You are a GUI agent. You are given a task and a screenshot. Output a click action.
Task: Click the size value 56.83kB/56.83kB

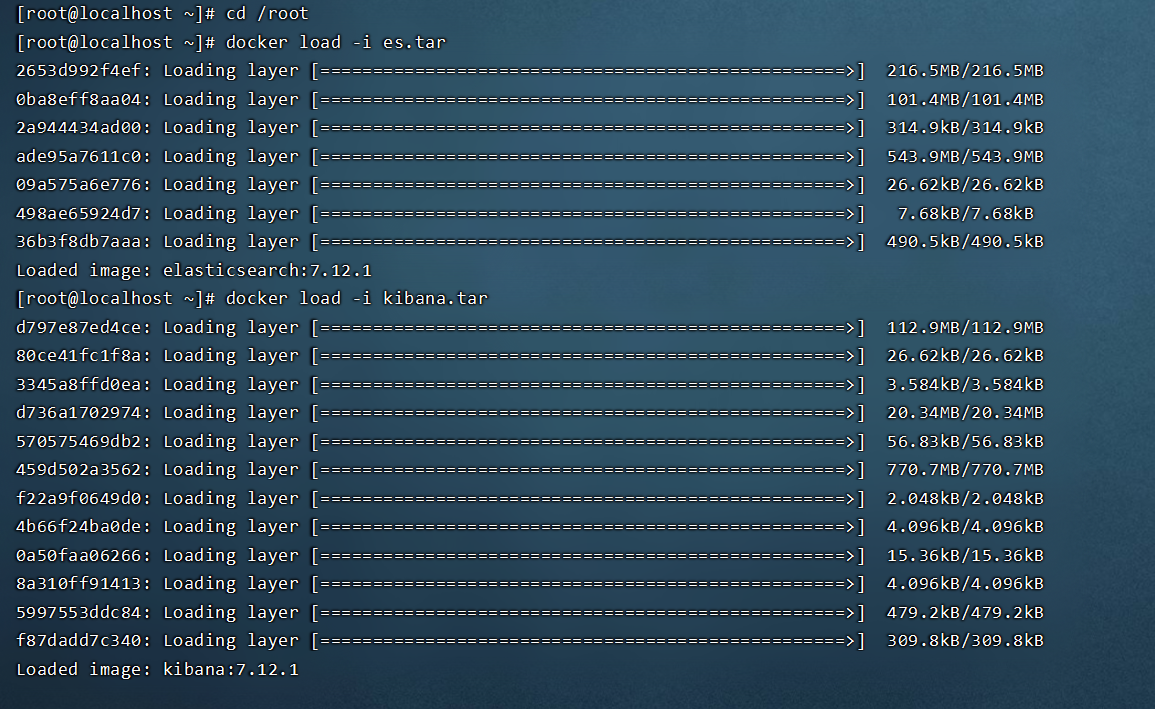pos(965,441)
